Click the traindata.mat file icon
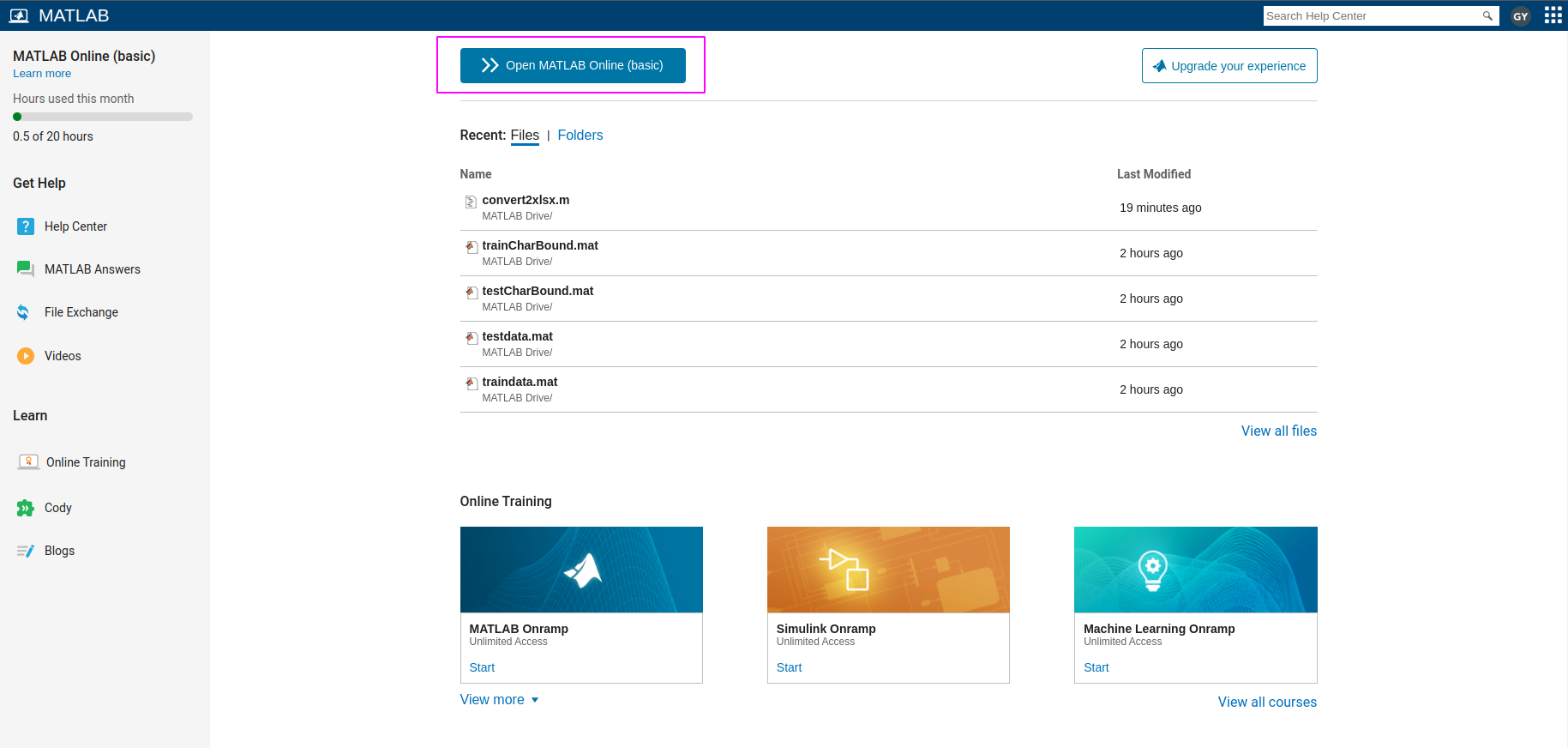The height and width of the screenshot is (748, 1568). [x=471, y=383]
